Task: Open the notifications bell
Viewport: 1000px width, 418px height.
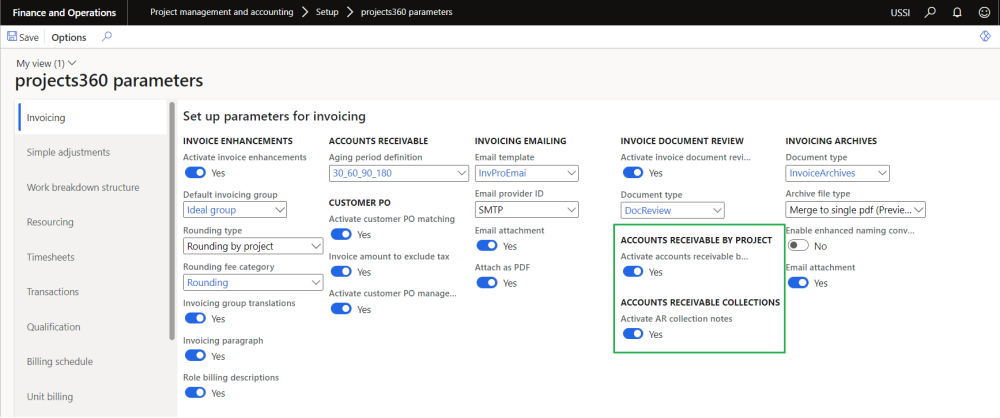Action: click(957, 13)
